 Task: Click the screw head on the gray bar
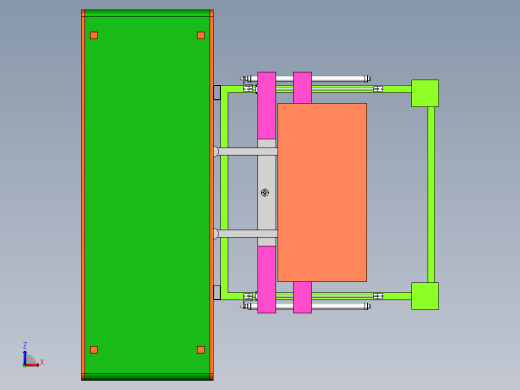click(x=265, y=193)
